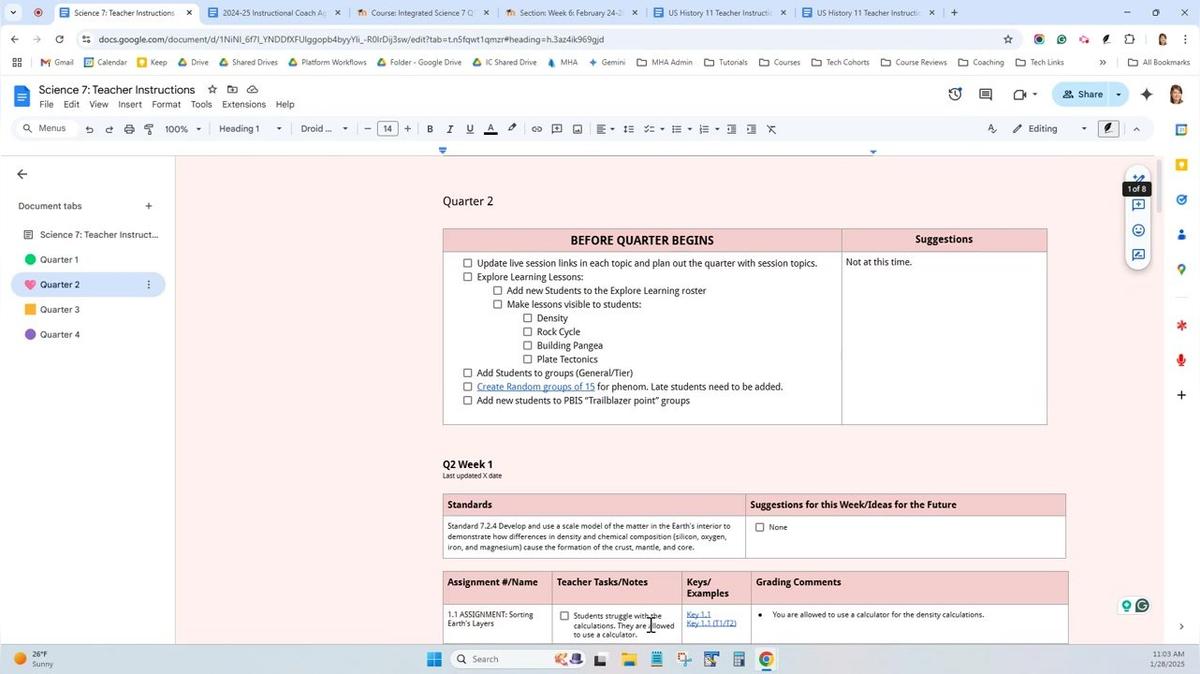Screen dimensions: 1200x674
Task: Insert a link using the toolbar icon
Action: tap(536, 128)
